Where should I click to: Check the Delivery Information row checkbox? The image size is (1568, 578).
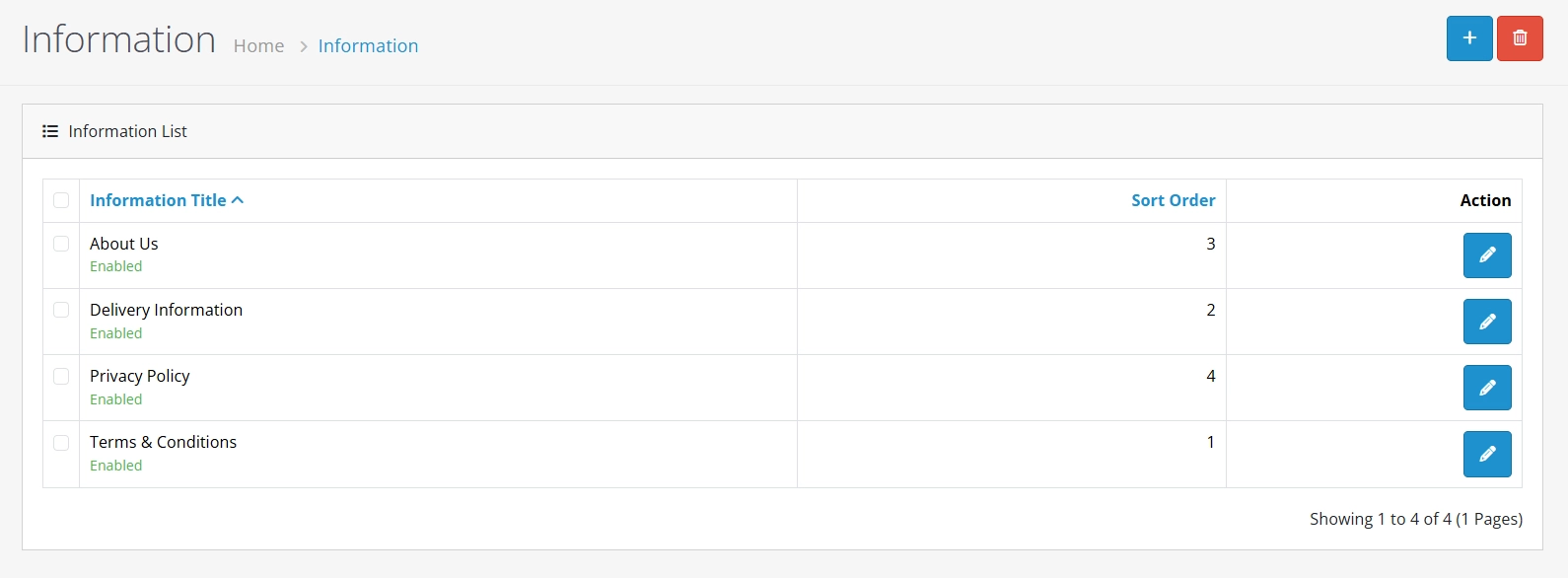point(61,310)
